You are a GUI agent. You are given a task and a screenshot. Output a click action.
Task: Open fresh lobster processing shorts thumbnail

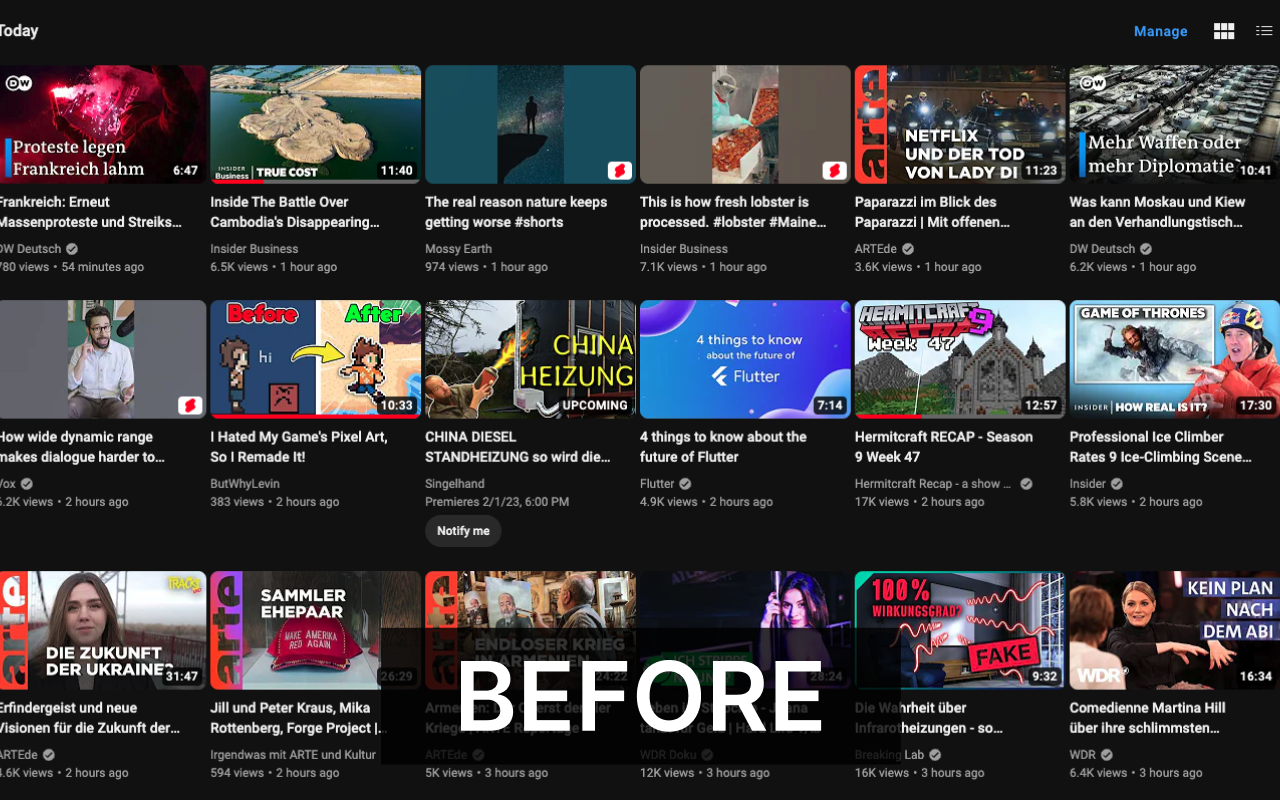click(745, 124)
